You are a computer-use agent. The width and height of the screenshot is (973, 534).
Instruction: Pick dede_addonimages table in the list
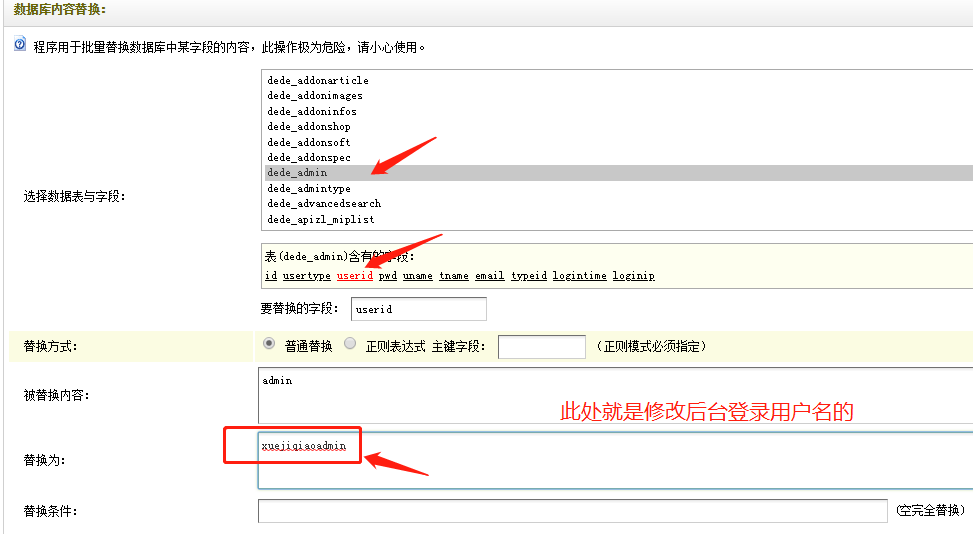click(x=315, y=96)
